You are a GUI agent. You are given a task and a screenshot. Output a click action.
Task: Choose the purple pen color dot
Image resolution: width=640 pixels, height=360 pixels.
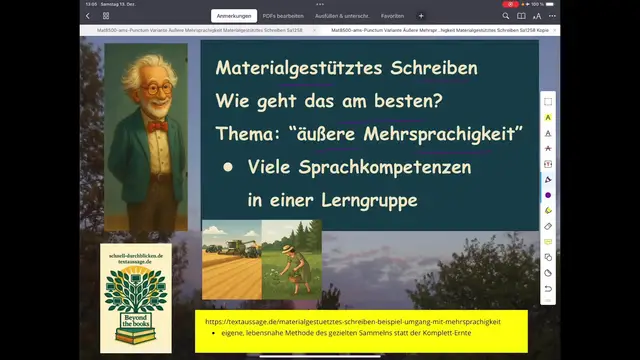point(548,195)
